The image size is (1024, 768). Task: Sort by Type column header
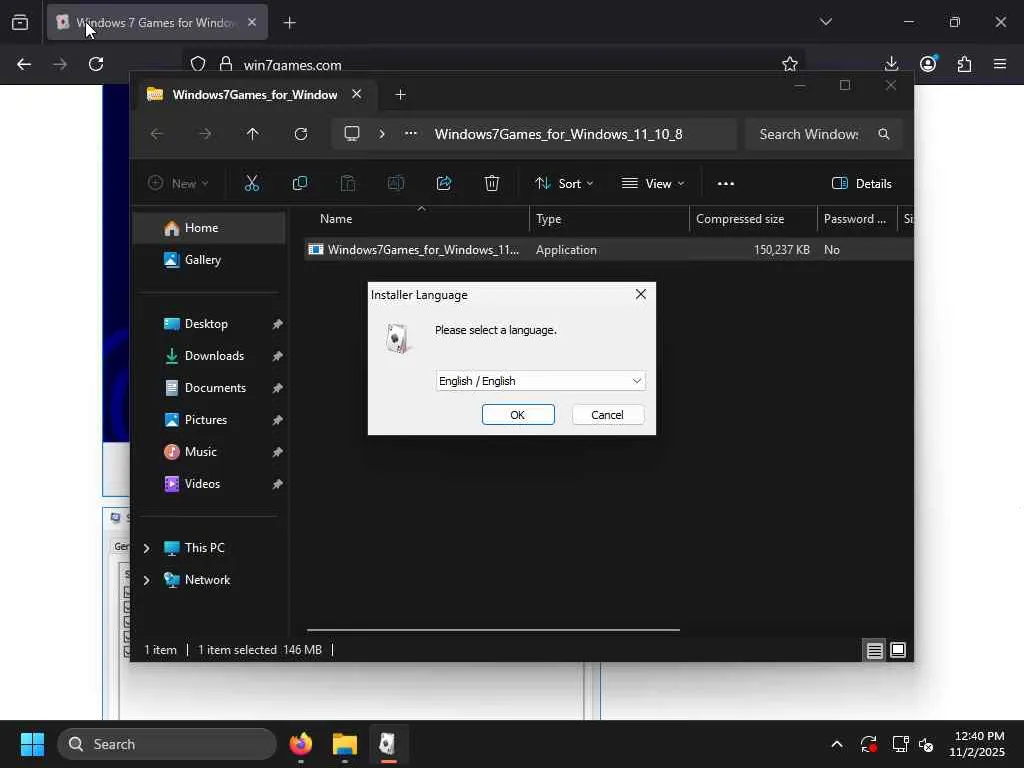(x=609, y=219)
